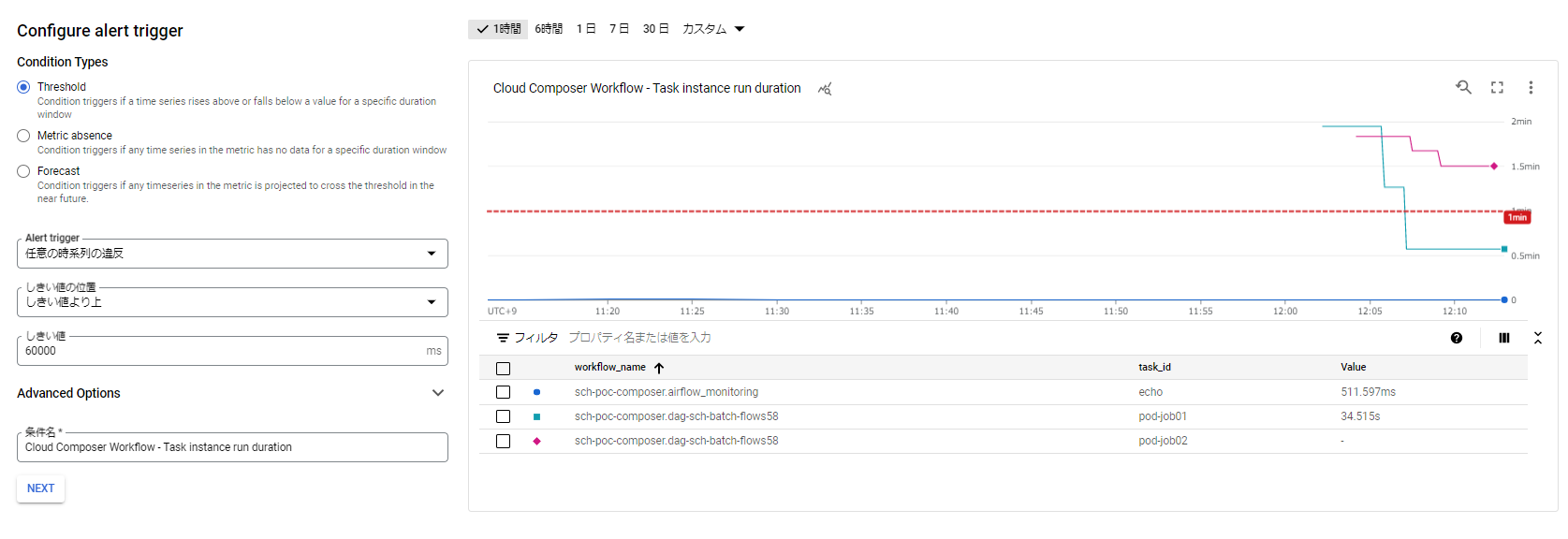The height and width of the screenshot is (539, 1568).
Task: Switch time range to 7 日
Action: click(x=619, y=29)
